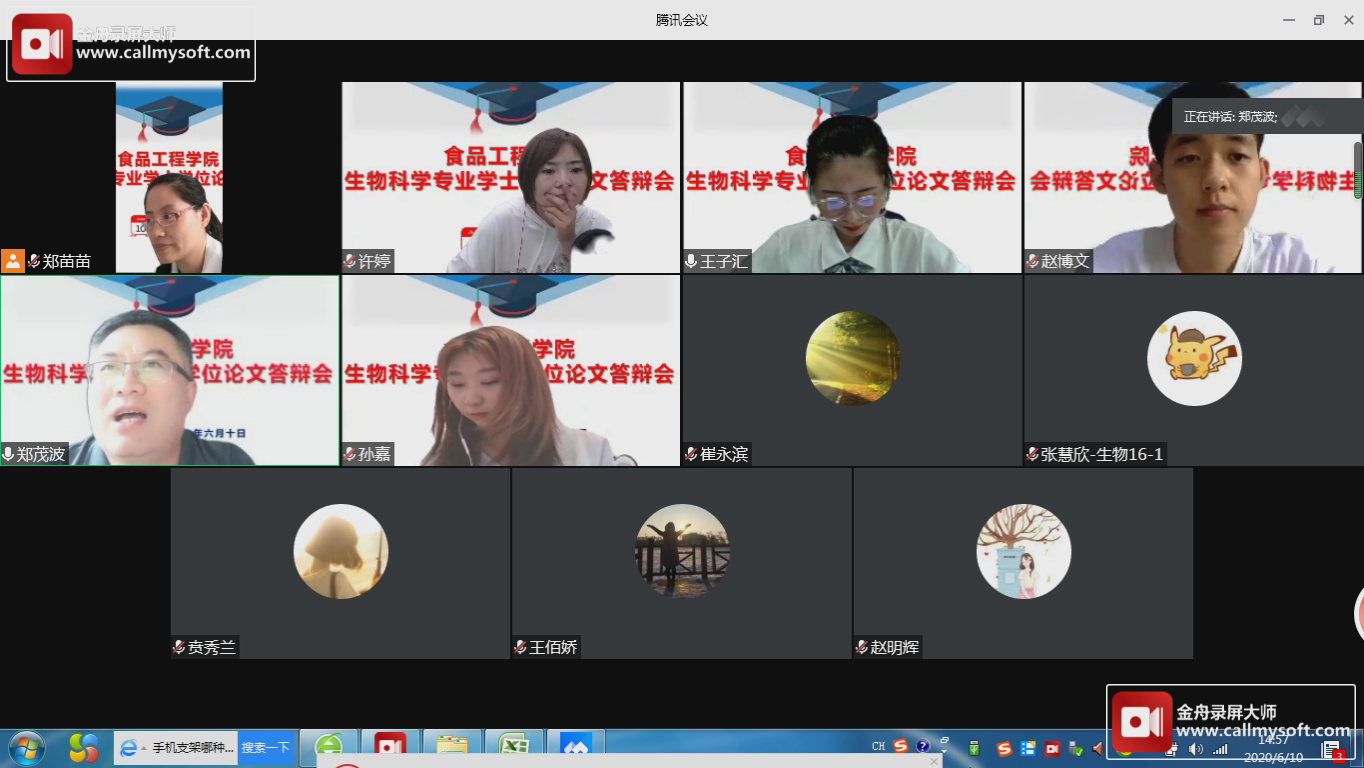Click the blue help question mark tray icon
The image size is (1364, 768).
point(923,746)
